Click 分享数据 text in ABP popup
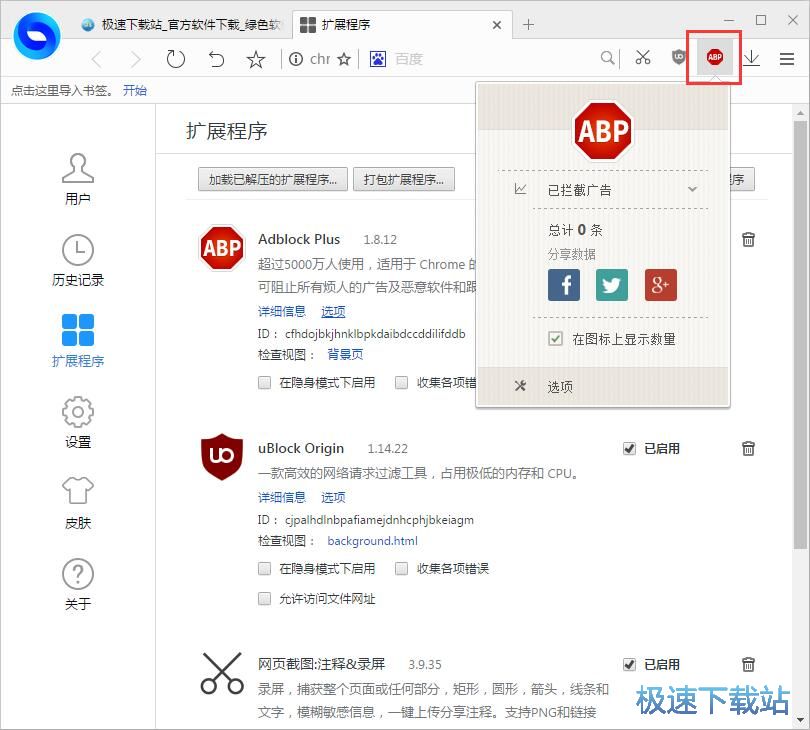Screen dimensions: 810x730 click(571, 254)
